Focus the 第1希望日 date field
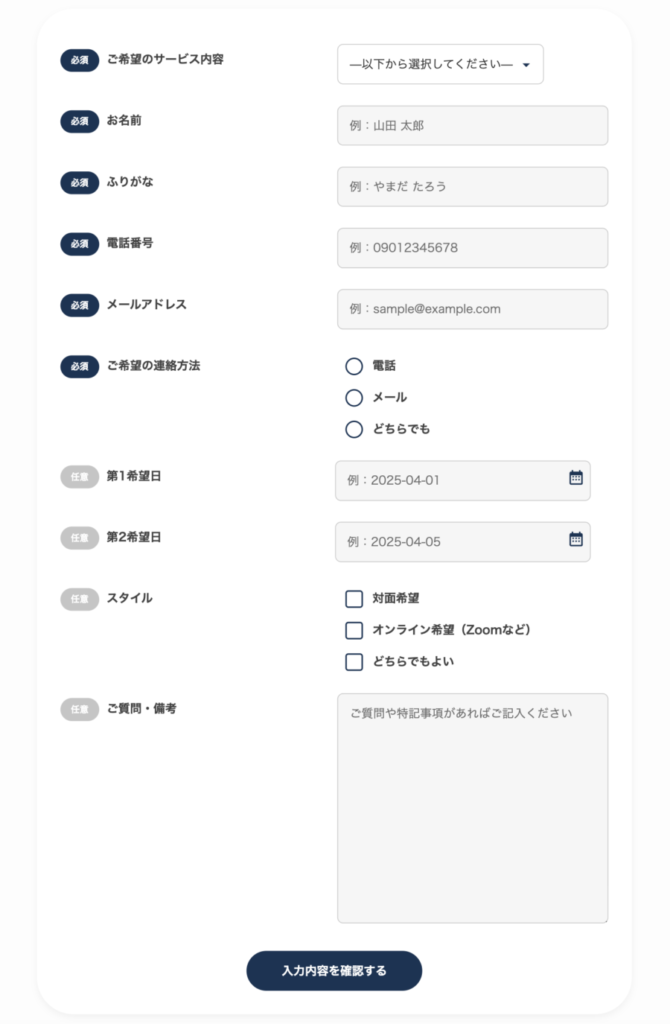Screen dimensions: 670x1024 (462, 481)
